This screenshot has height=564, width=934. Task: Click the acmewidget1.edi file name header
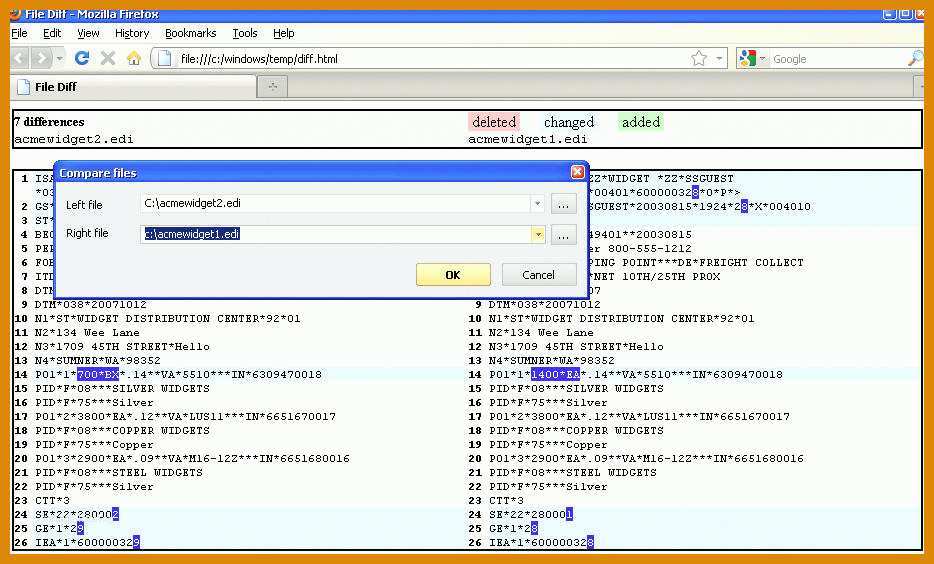(x=527, y=139)
